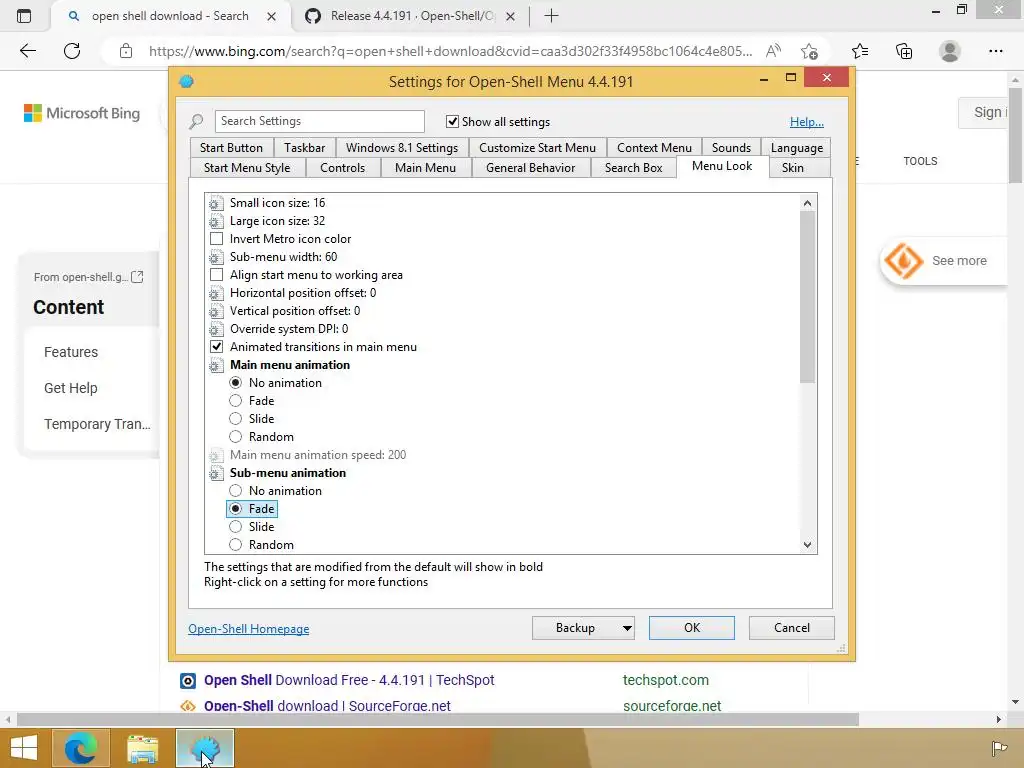Open the Backup dropdown arrow
This screenshot has width=1024, height=768.
tap(626, 628)
